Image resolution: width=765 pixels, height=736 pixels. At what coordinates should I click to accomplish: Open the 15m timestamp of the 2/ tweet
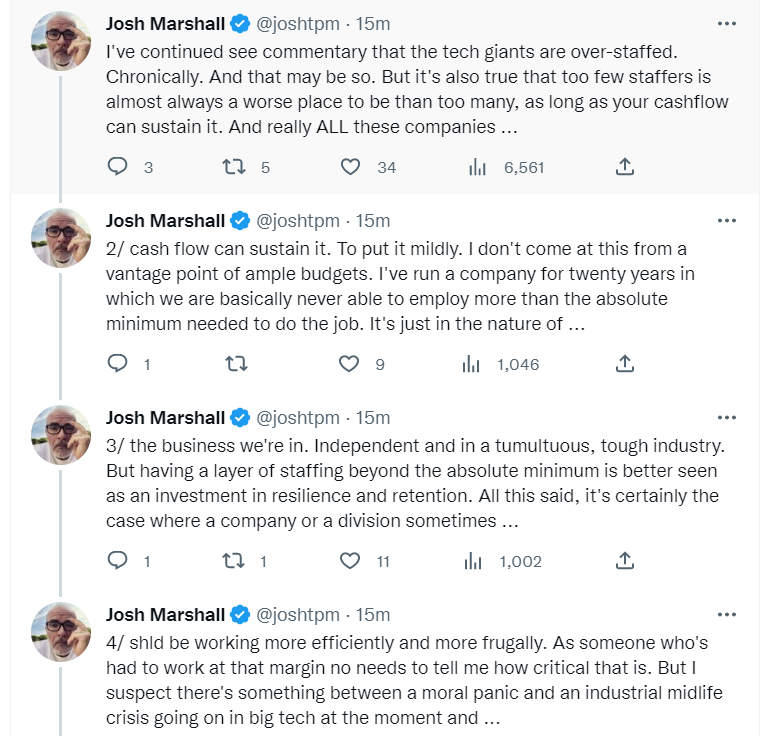click(x=373, y=220)
